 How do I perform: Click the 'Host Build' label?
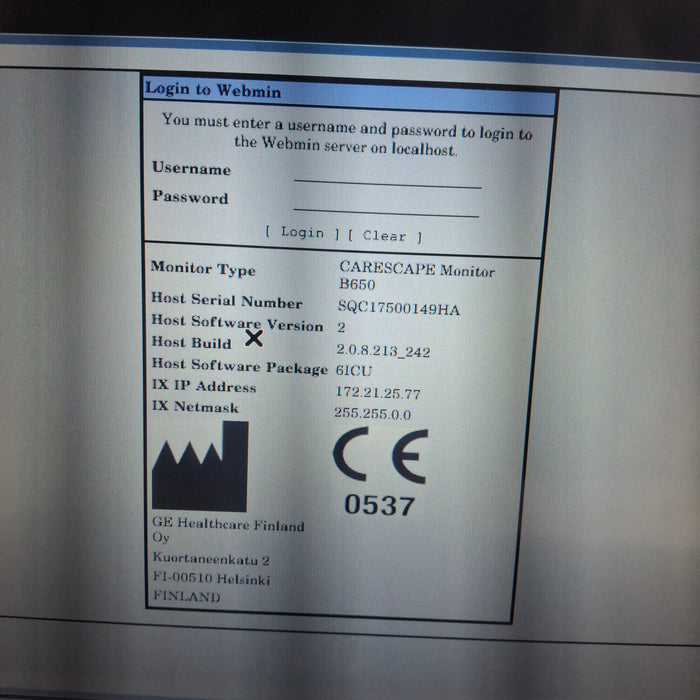[192, 342]
